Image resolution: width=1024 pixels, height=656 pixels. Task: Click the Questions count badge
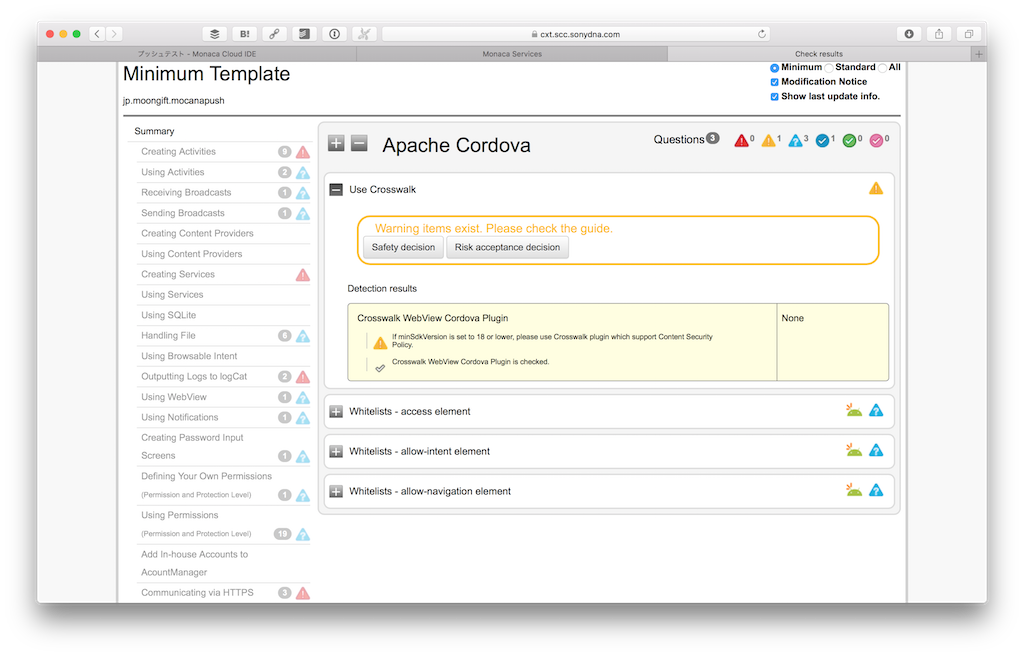point(712,139)
